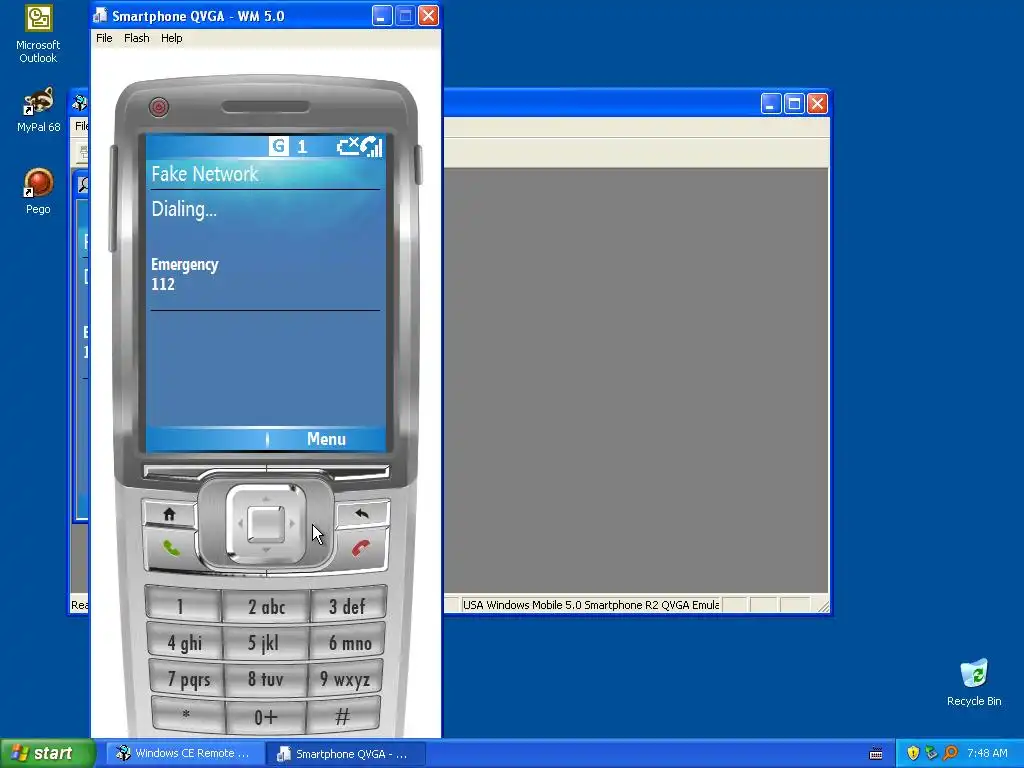Click the 'Emergency' caller label

185,264
